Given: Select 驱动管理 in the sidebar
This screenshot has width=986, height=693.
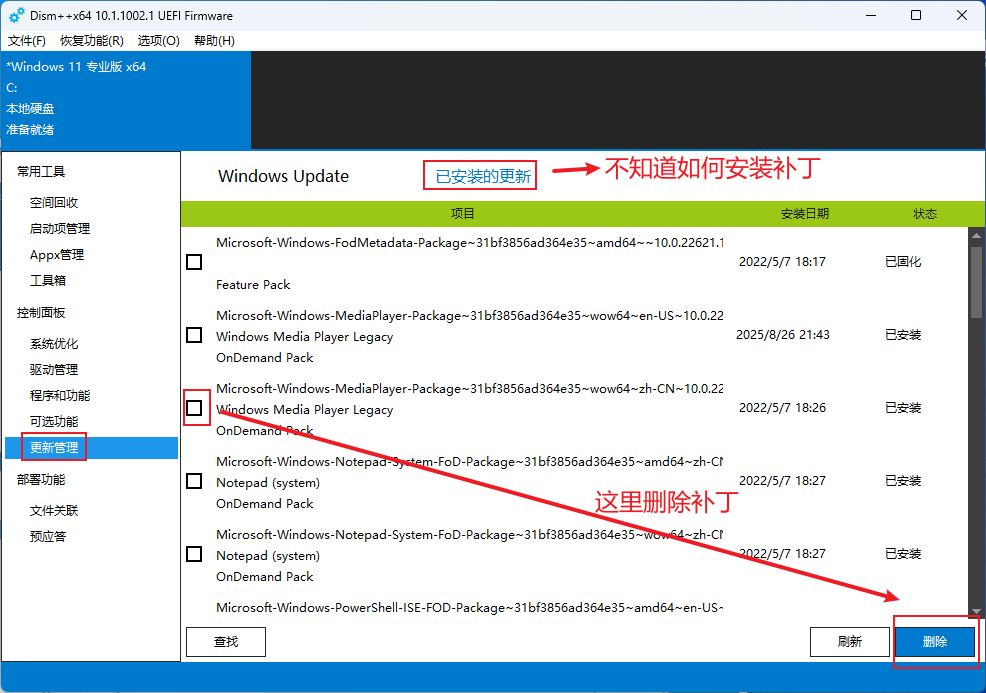Looking at the screenshot, I should (x=54, y=370).
